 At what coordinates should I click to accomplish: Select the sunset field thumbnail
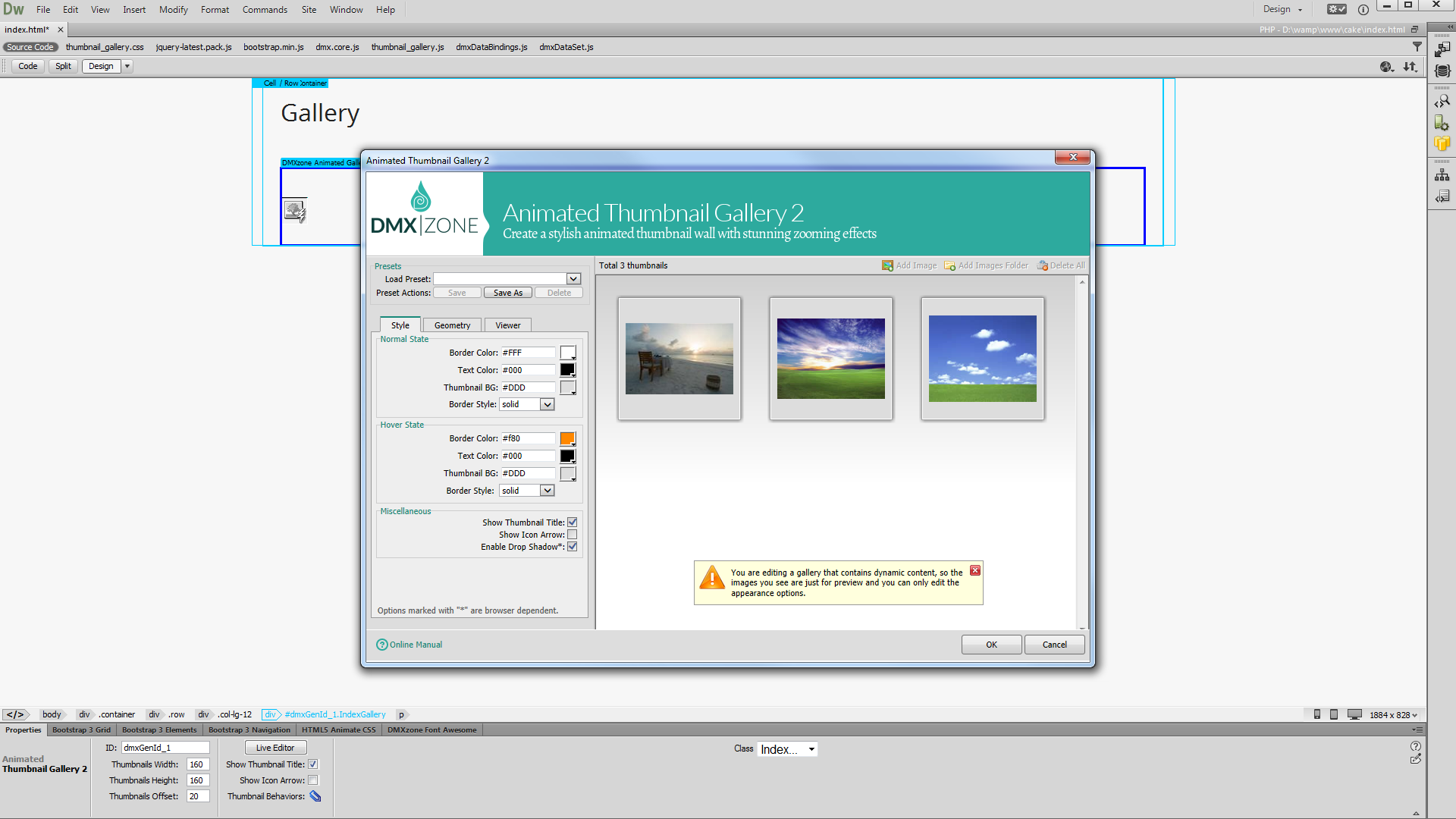[x=831, y=359]
